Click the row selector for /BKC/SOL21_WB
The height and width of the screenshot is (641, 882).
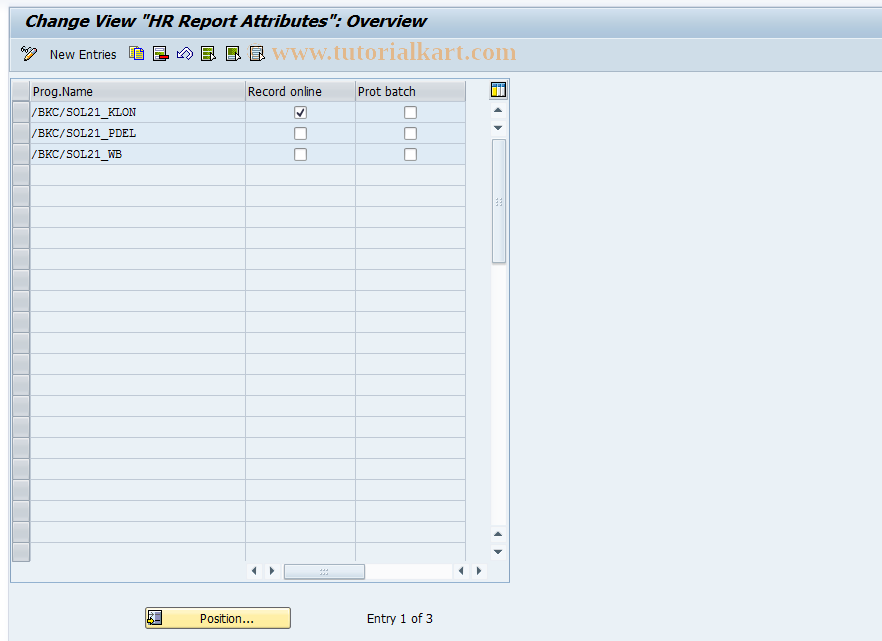point(21,154)
